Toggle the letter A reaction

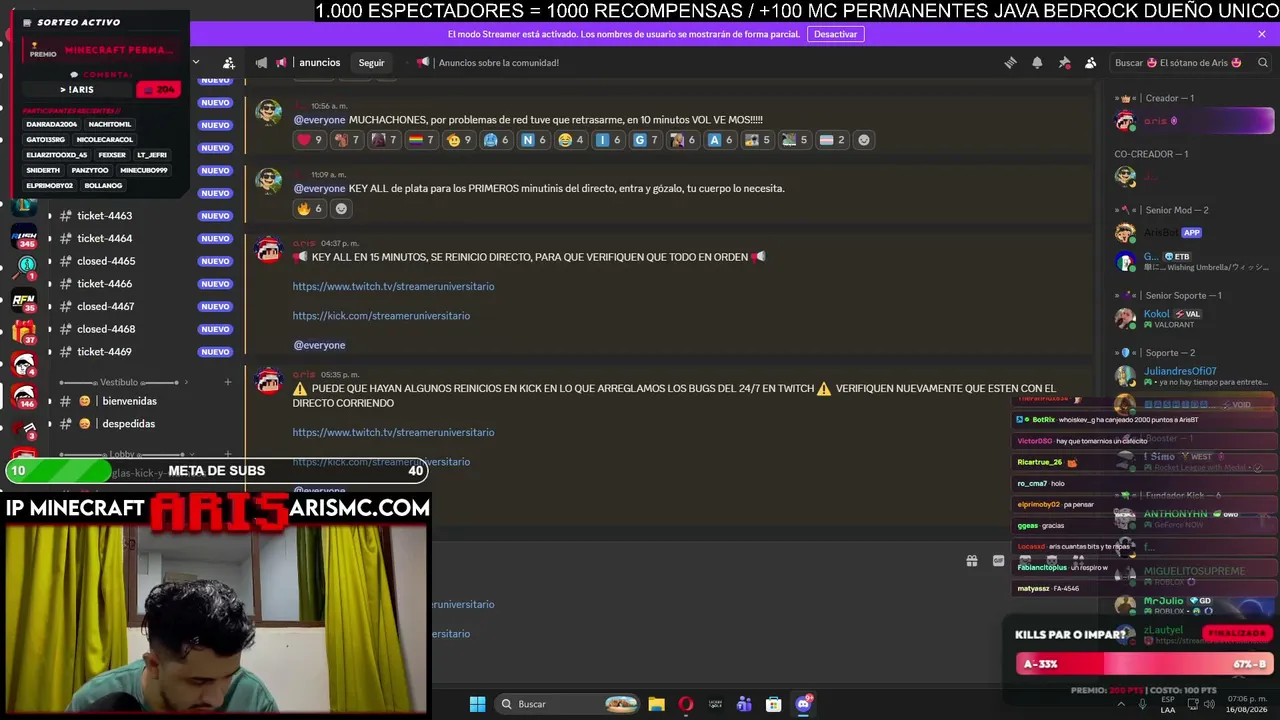click(720, 140)
